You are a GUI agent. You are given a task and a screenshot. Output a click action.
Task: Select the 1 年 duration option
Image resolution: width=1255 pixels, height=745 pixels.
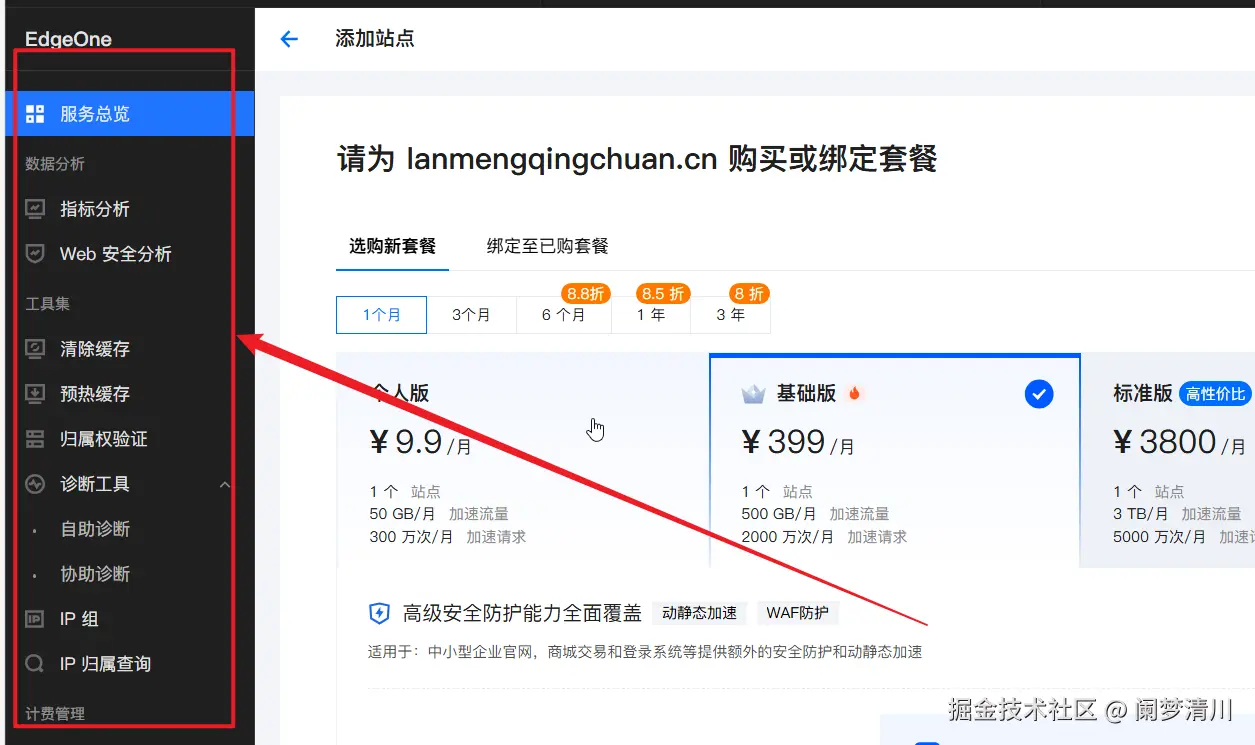pos(651,314)
